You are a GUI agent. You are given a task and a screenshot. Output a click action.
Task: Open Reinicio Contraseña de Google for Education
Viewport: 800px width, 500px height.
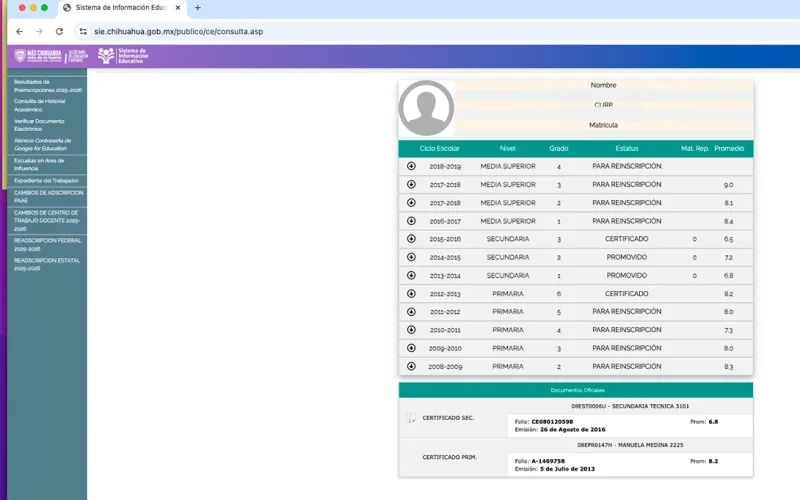click(x=47, y=144)
